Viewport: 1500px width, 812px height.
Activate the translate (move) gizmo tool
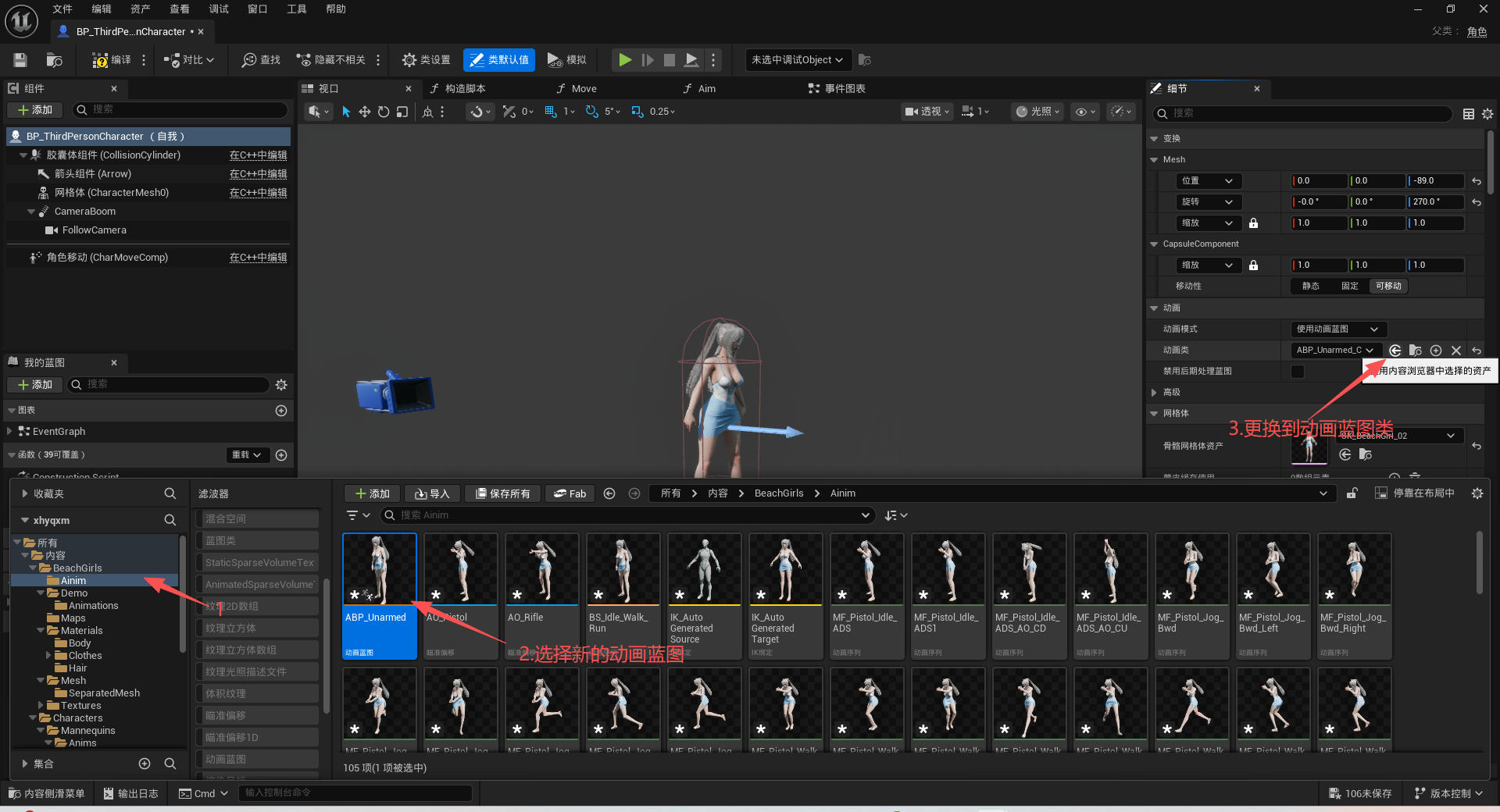point(365,112)
